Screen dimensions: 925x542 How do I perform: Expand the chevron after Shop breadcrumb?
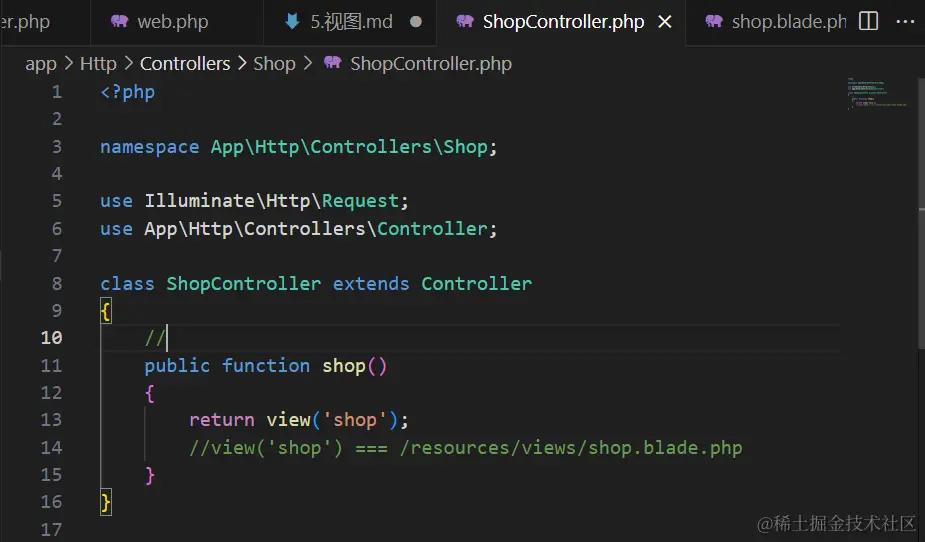pos(307,63)
